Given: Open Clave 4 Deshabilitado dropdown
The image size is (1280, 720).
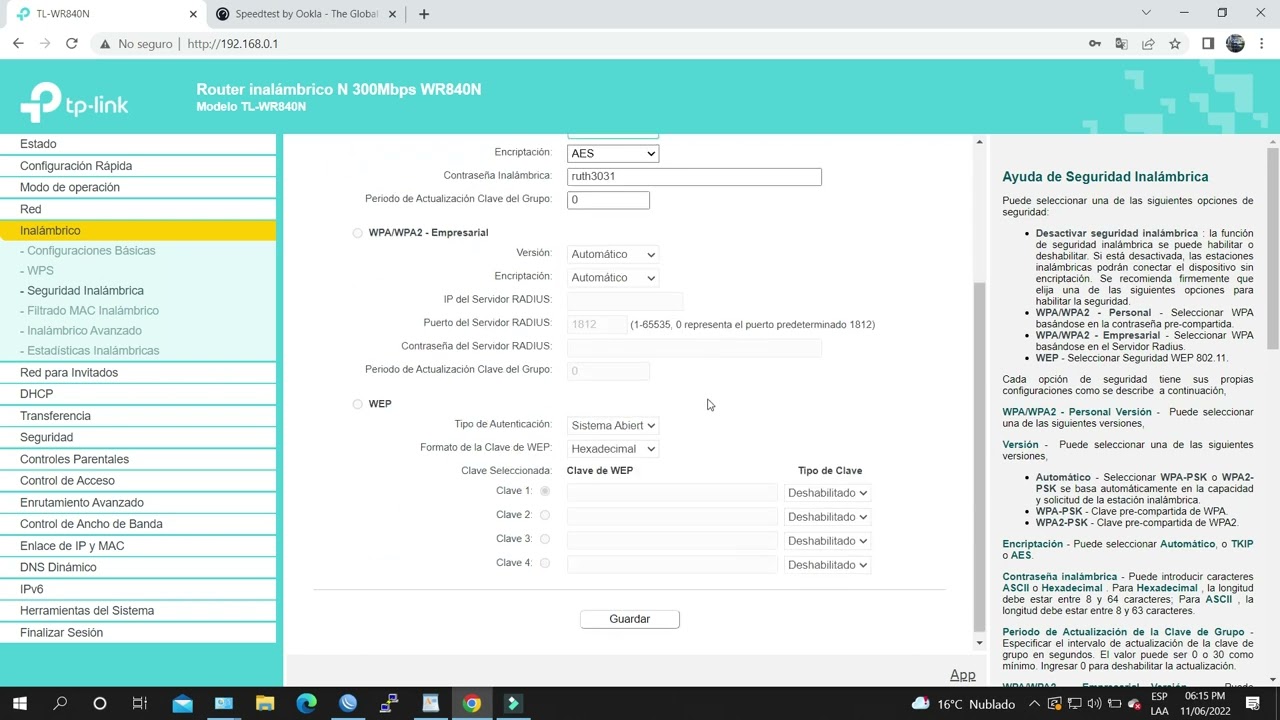Looking at the screenshot, I should (827, 565).
